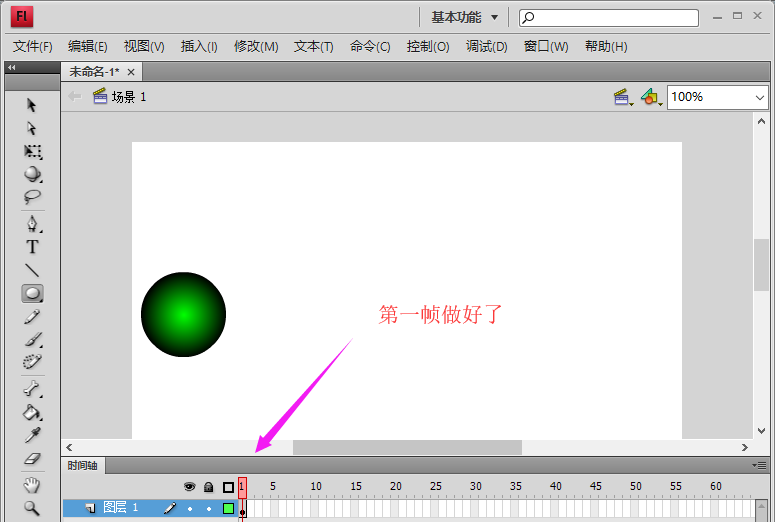775x522 pixels.
Task: Open the Edit Scene dropdown
Action: 623,97
